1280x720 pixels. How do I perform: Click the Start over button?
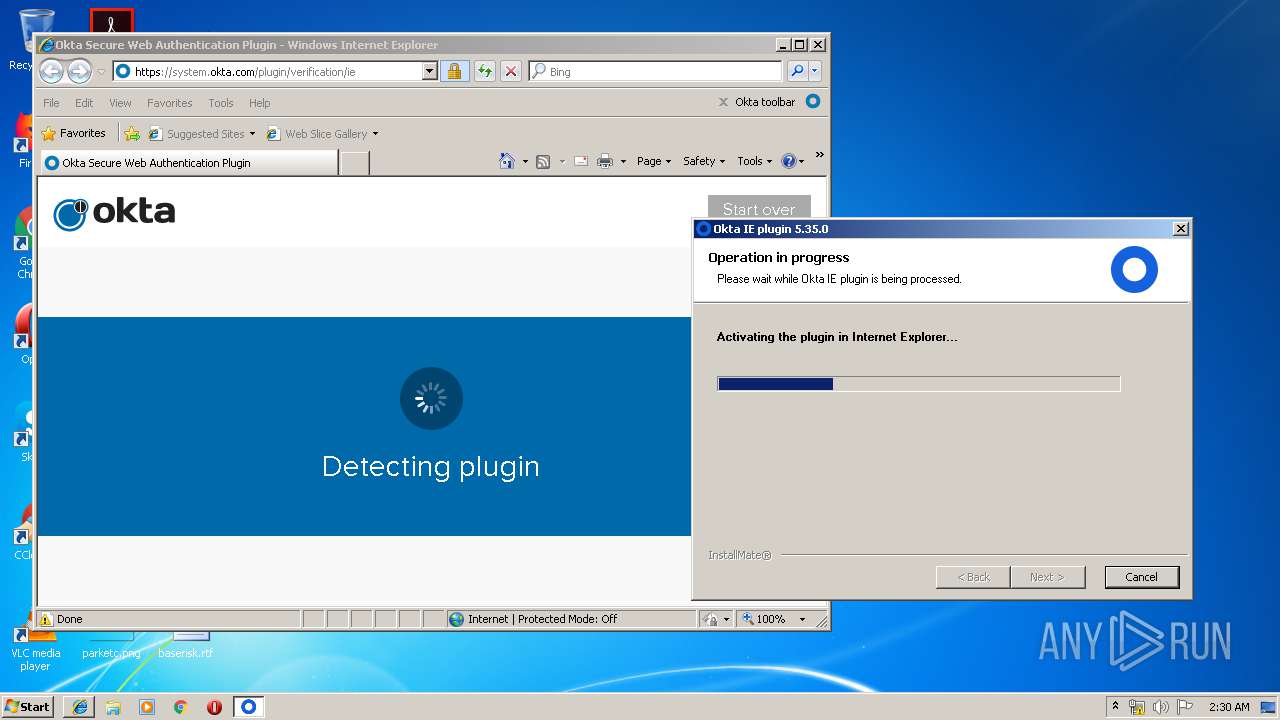click(759, 206)
